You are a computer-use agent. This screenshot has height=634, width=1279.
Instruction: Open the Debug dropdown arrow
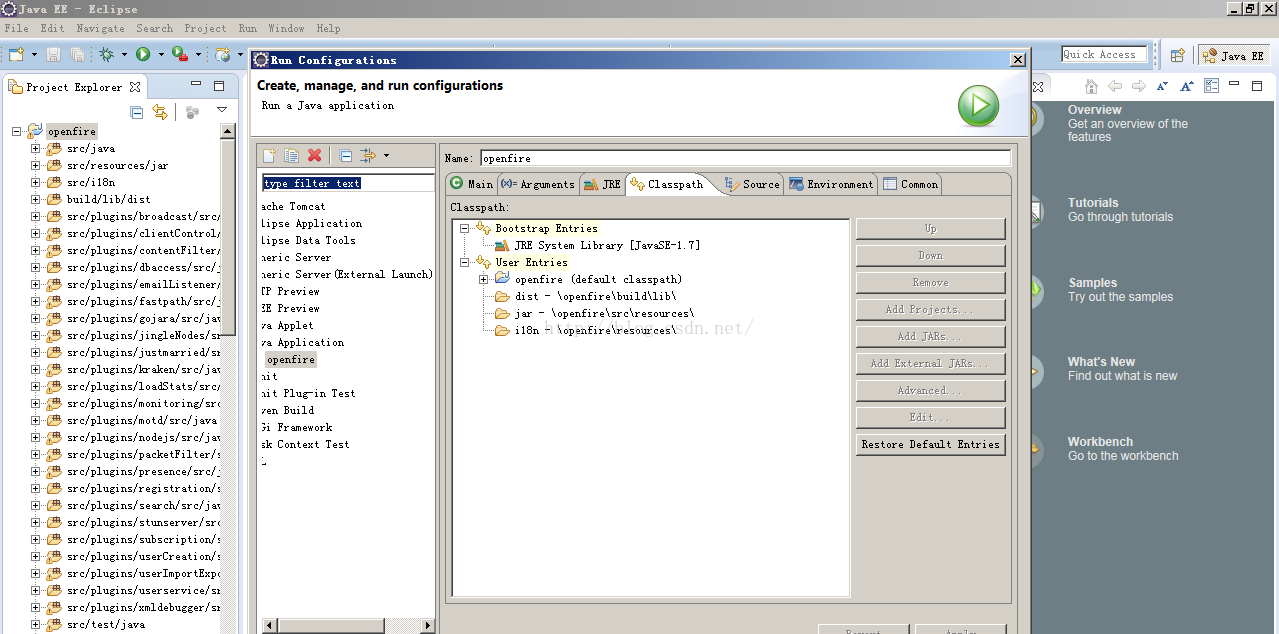click(x=124, y=55)
